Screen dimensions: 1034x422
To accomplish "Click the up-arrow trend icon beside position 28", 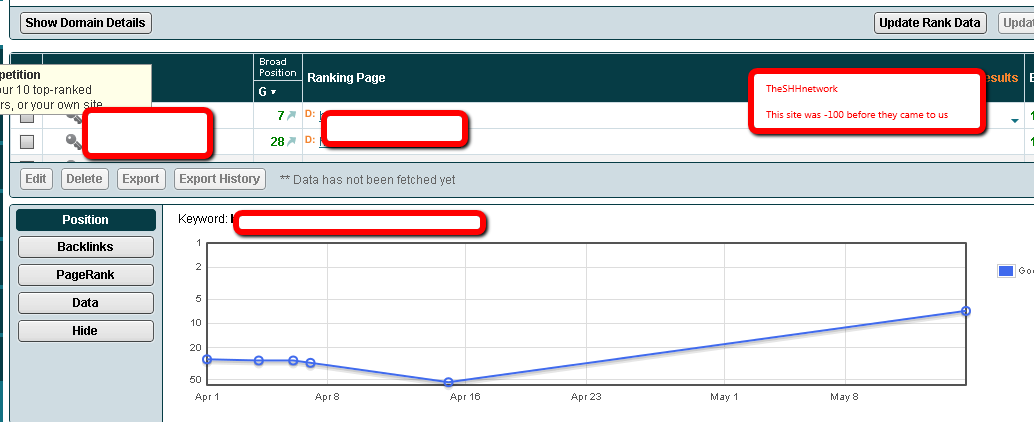I will tap(291, 142).
